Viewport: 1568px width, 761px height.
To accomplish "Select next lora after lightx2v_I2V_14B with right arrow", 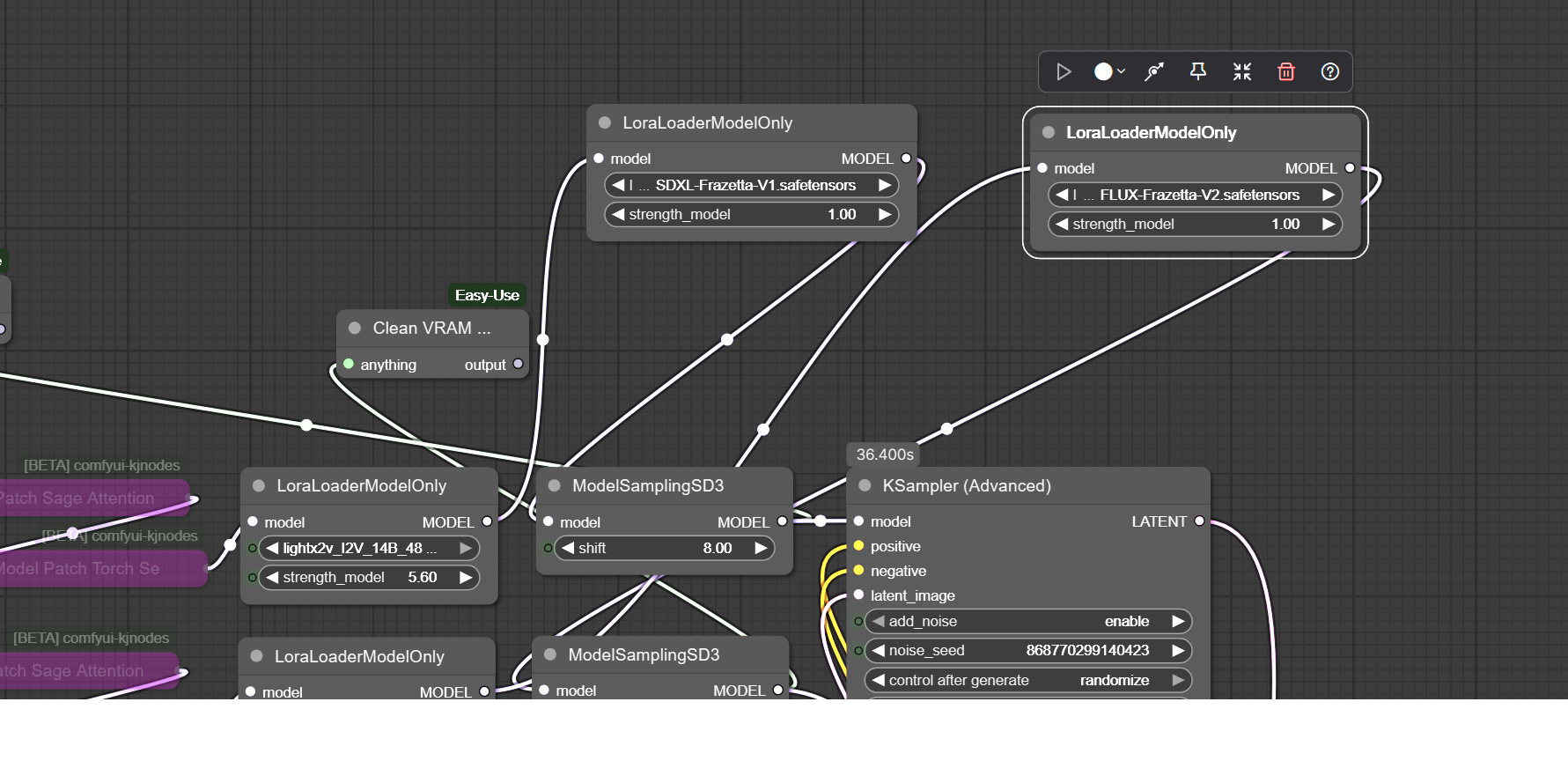I will coord(466,548).
